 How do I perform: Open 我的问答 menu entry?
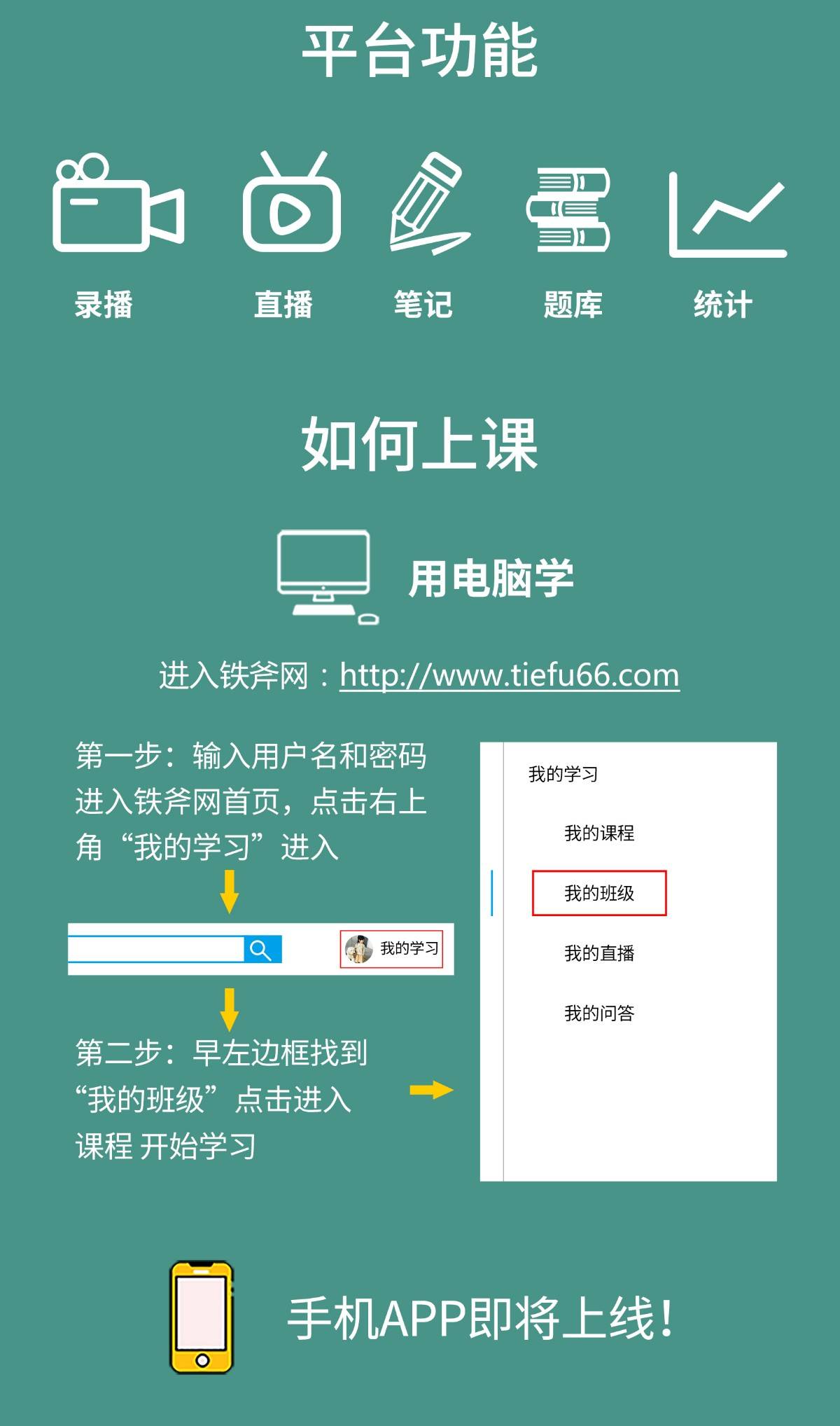tap(599, 1013)
